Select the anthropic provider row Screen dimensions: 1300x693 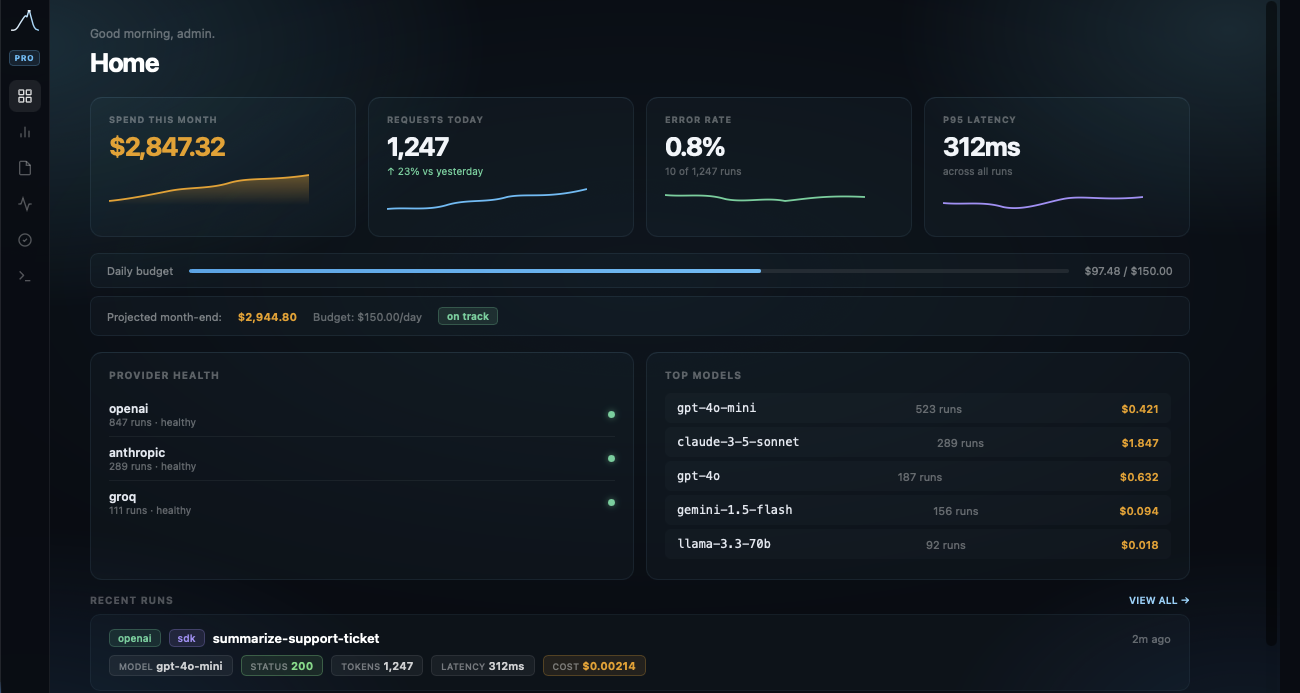(362, 459)
